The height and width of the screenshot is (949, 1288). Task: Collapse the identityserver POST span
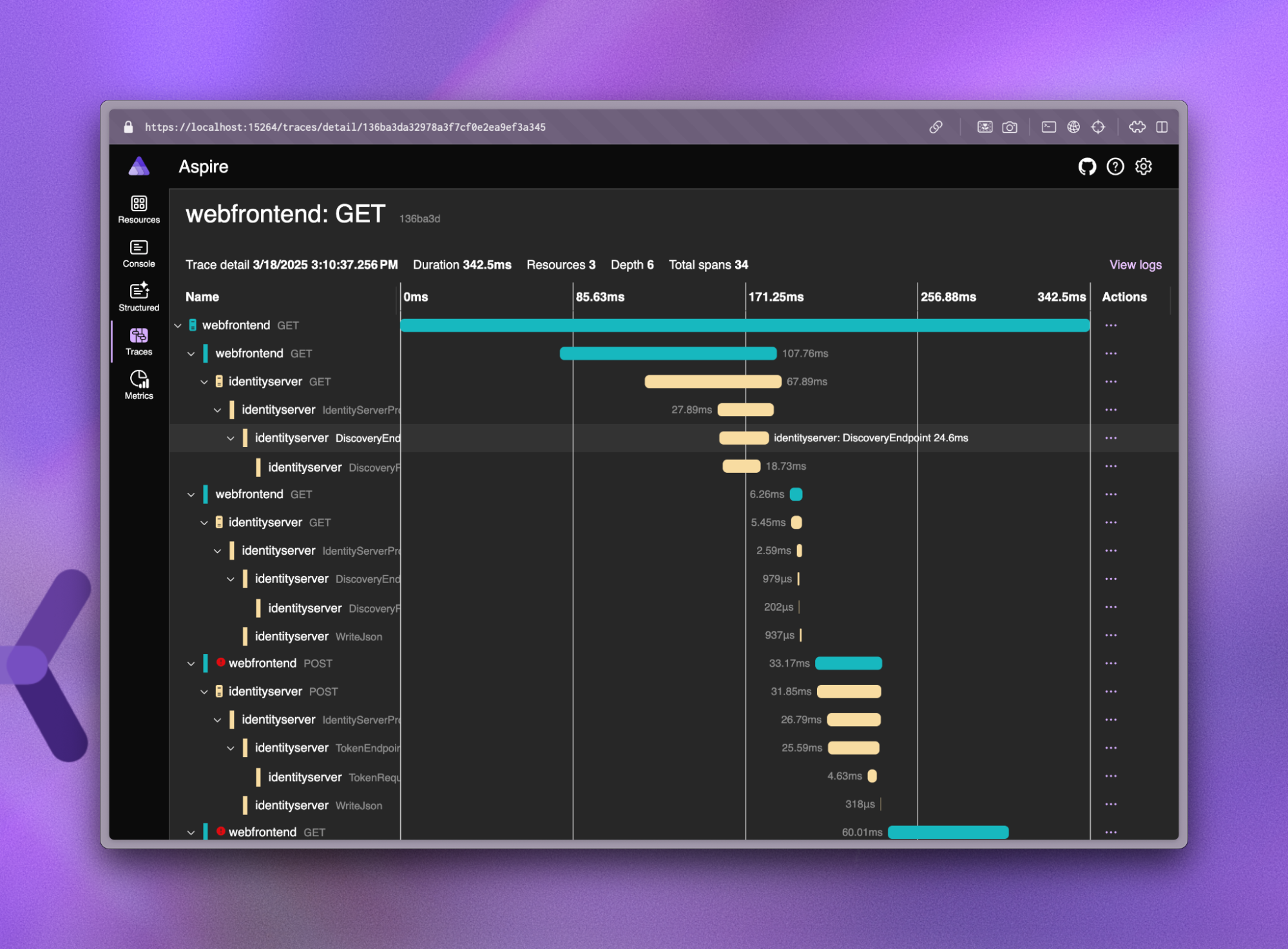click(204, 692)
